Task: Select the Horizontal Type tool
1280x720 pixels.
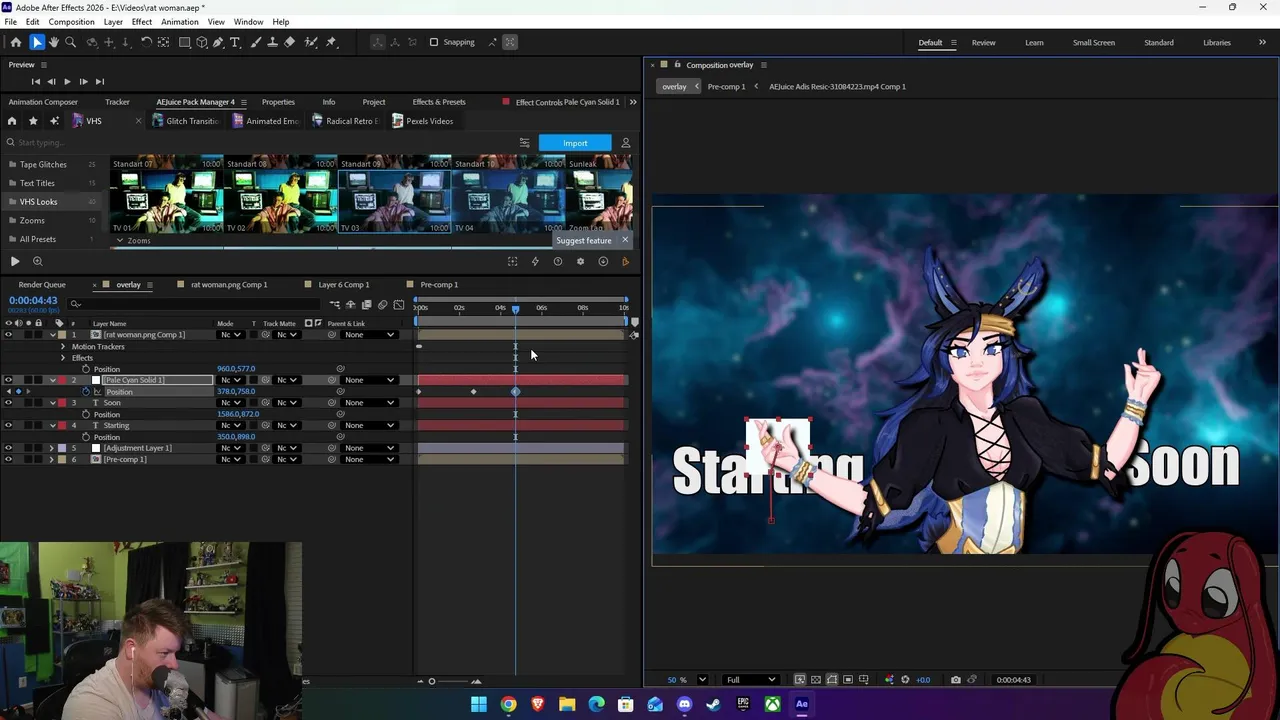Action: 235,42
